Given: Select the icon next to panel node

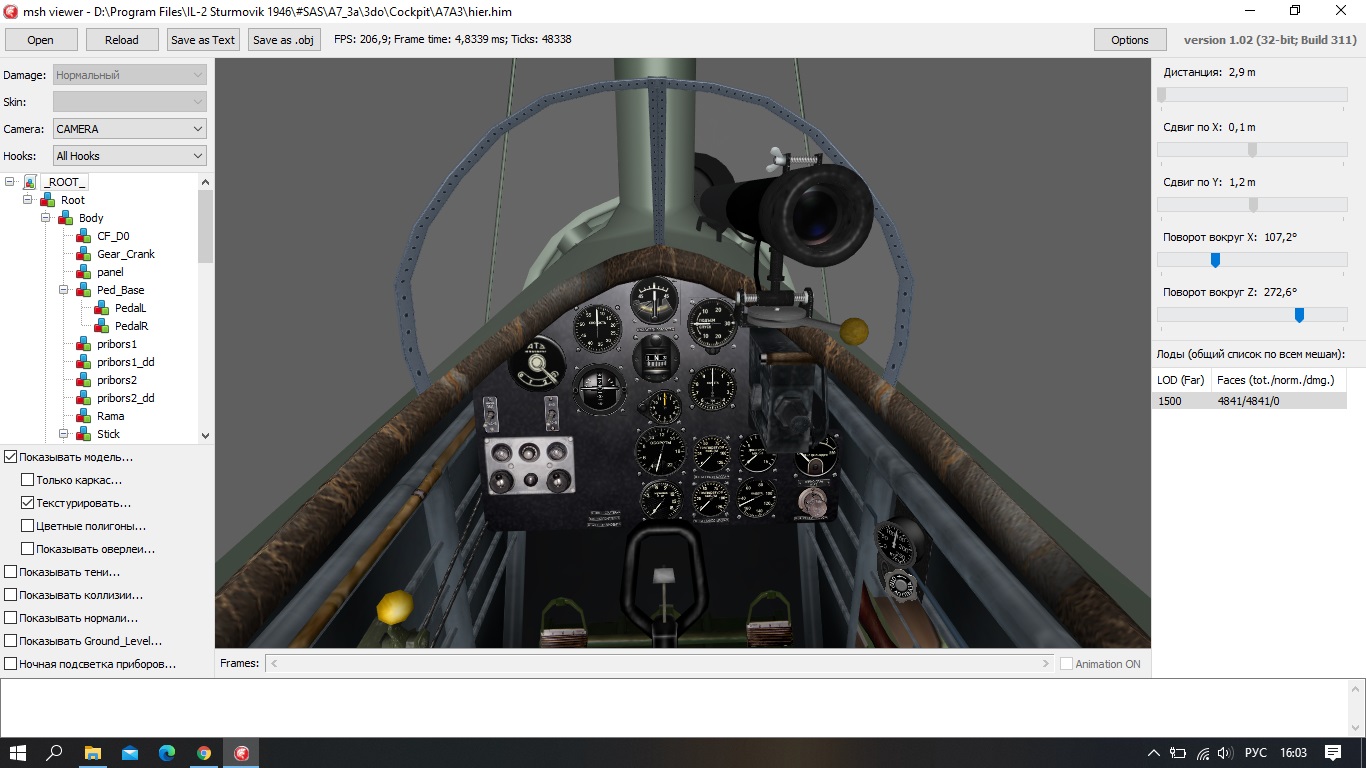Looking at the screenshot, I should coord(84,272).
